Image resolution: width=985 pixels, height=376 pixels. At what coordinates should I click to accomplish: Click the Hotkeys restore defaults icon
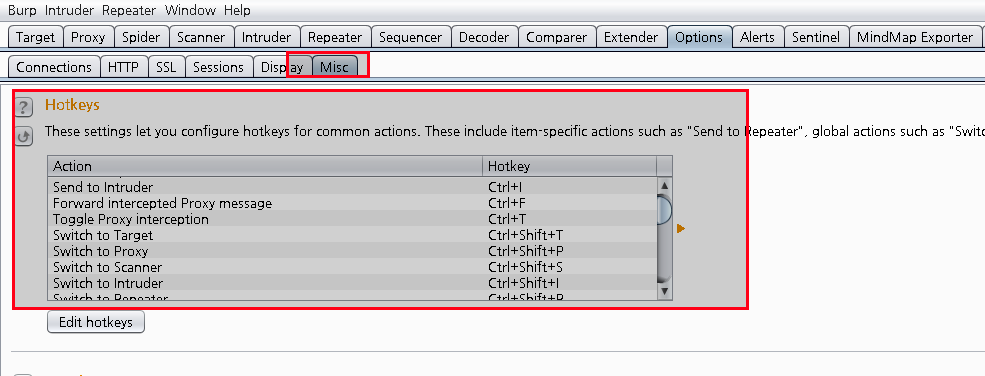pos(24,136)
